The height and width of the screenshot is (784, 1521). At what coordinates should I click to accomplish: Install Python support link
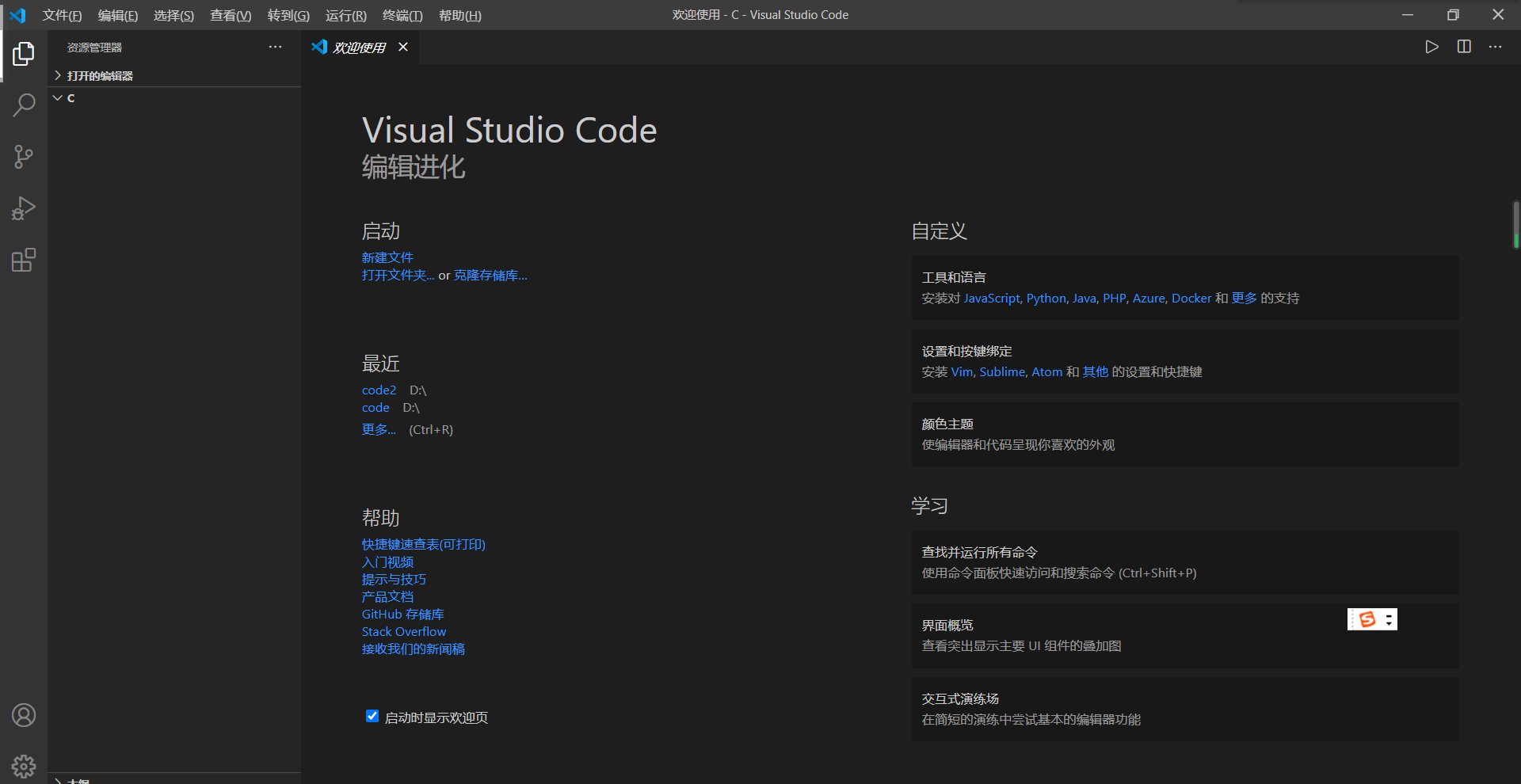[1046, 298]
